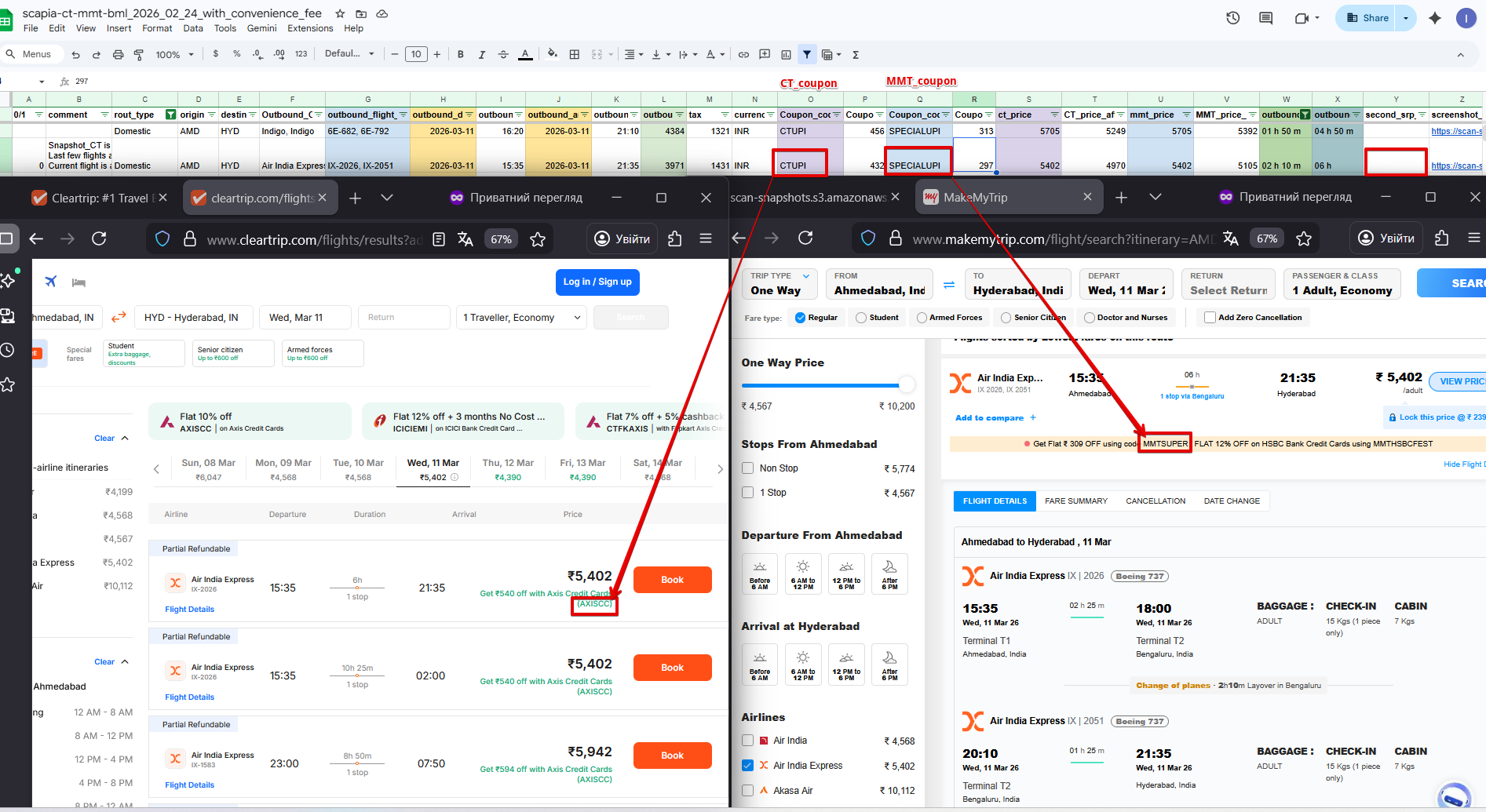The height and width of the screenshot is (812, 1486).
Task: Insert link using the toolbar link icon
Action: pyautogui.click(x=743, y=55)
